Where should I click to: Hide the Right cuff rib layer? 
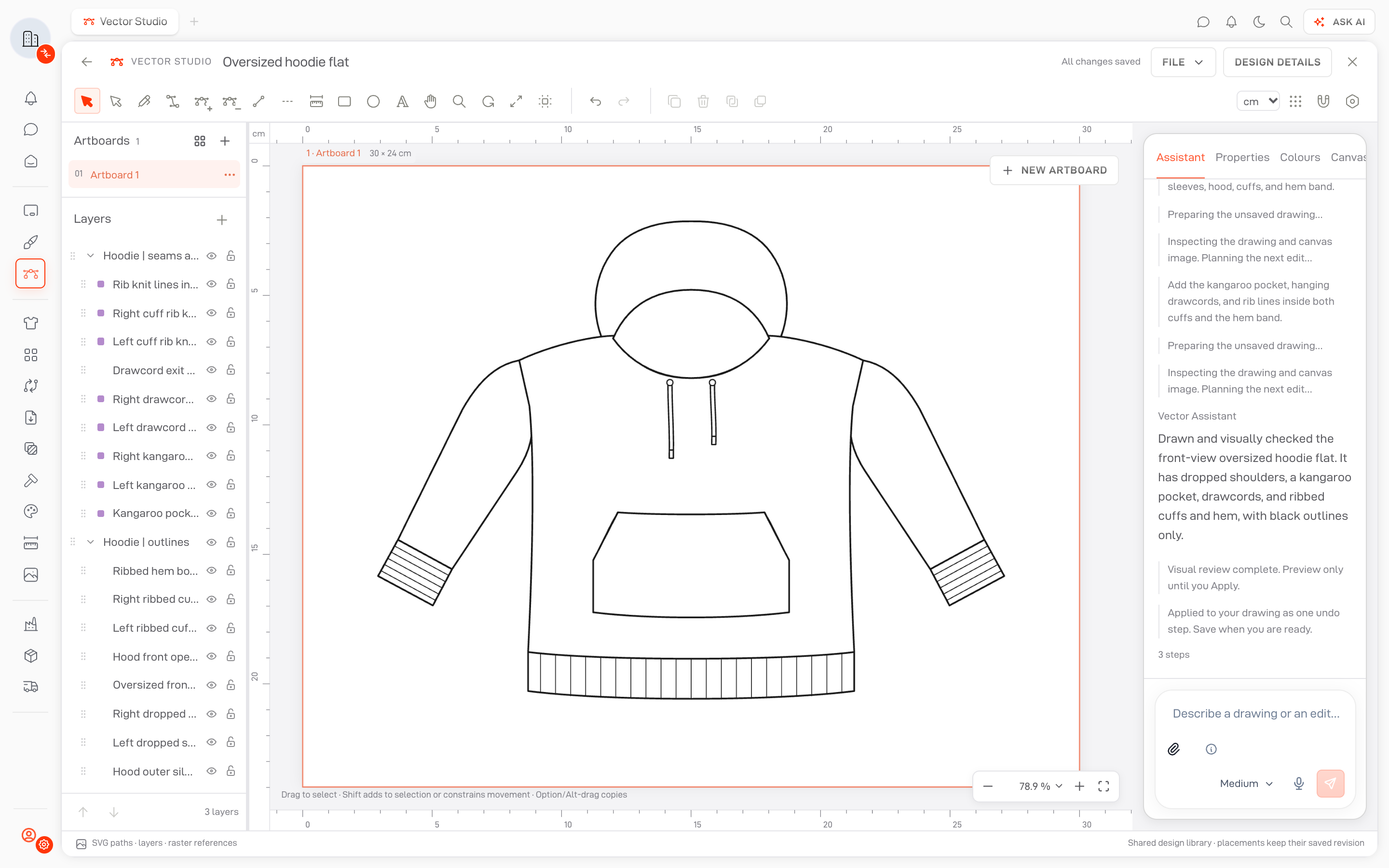tap(212, 313)
